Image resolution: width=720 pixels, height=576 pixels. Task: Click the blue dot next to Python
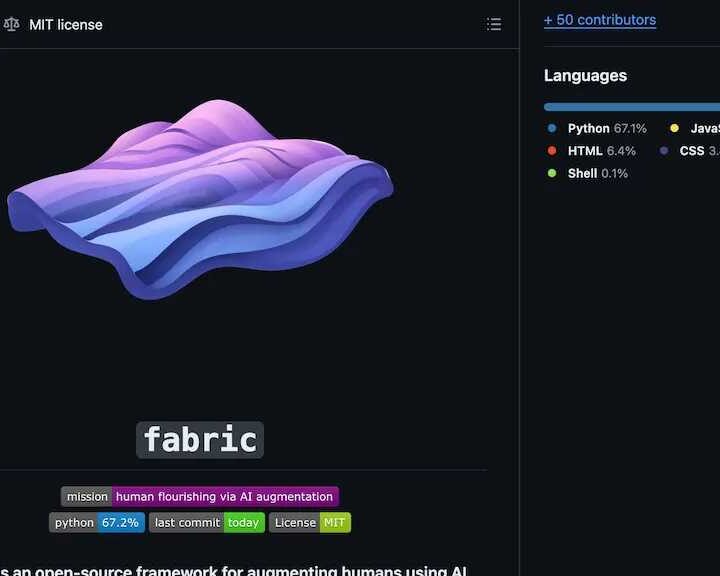(x=552, y=128)
